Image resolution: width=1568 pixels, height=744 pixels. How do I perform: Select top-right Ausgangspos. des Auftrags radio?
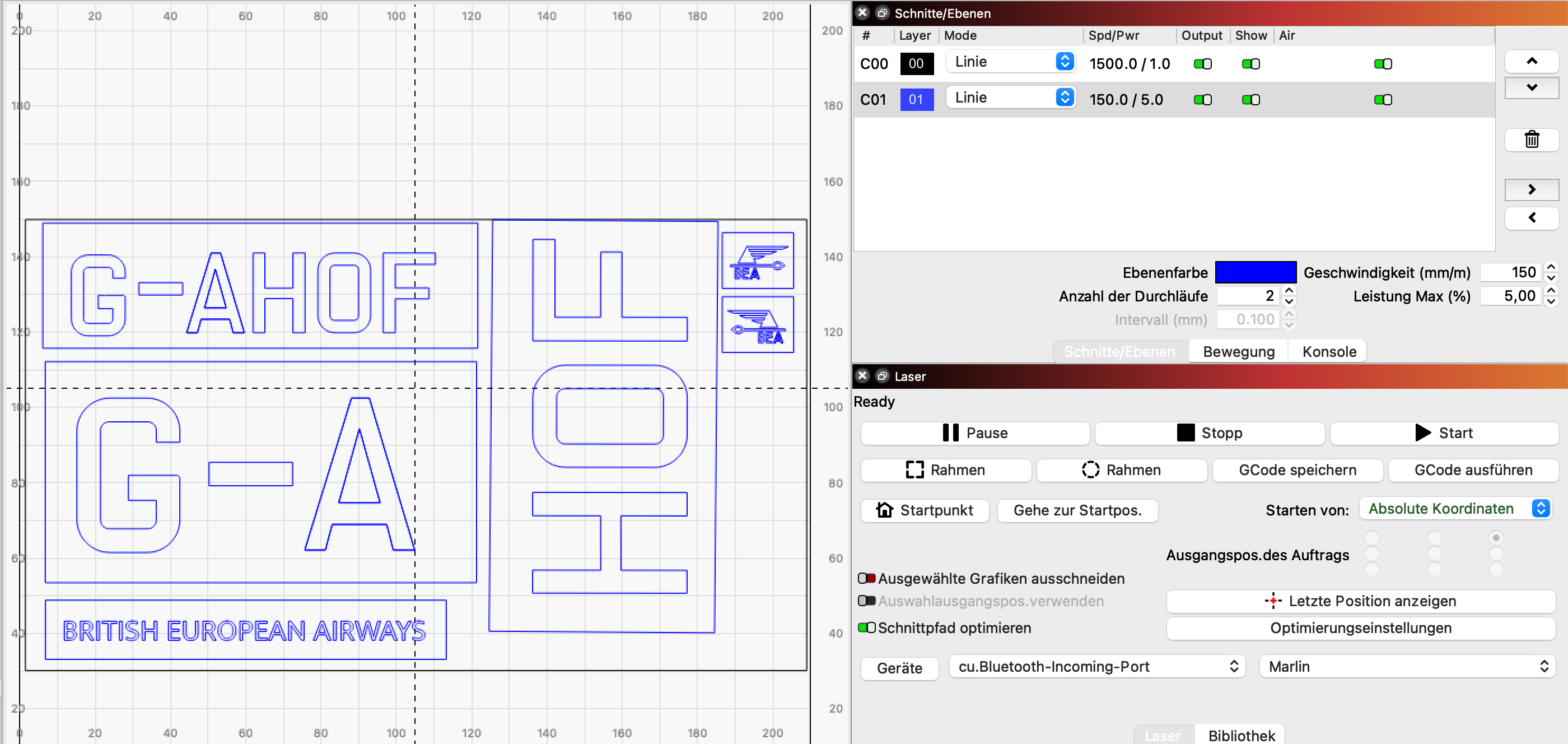[1496, 538]
